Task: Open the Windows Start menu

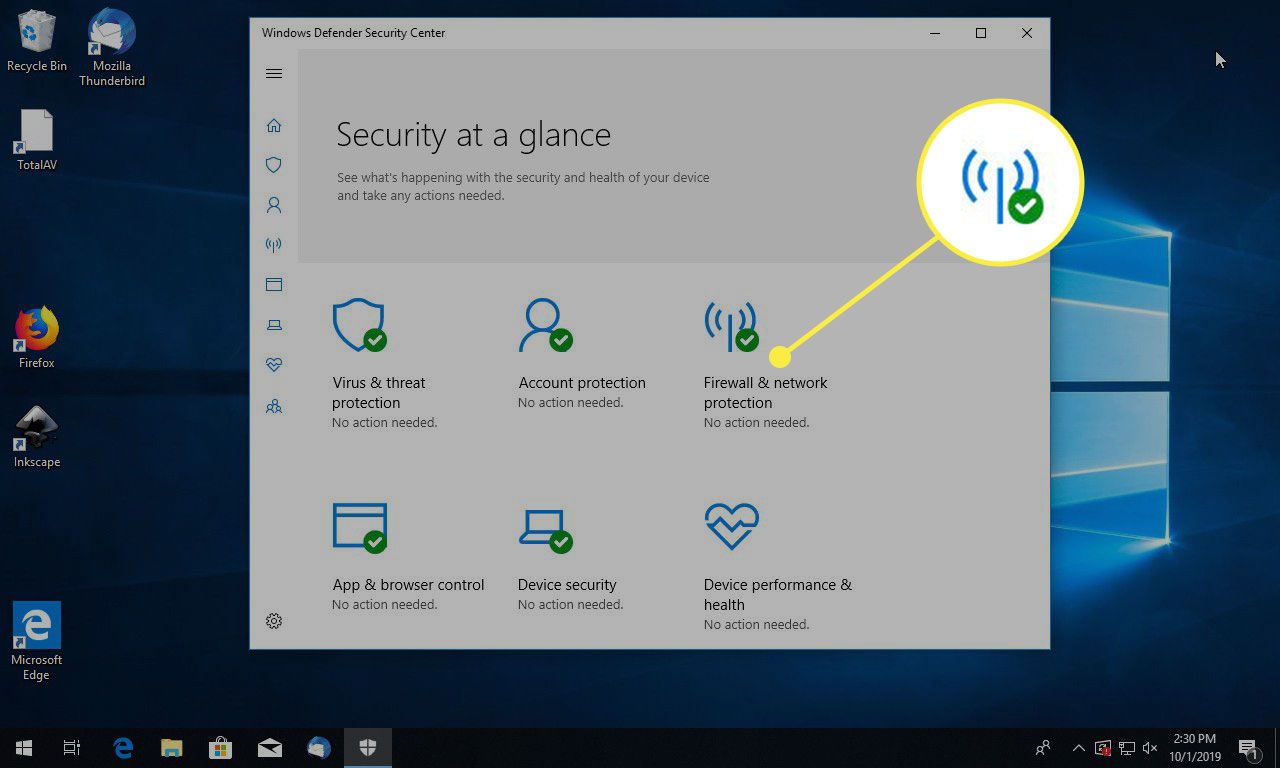Action: pos(24,748)
